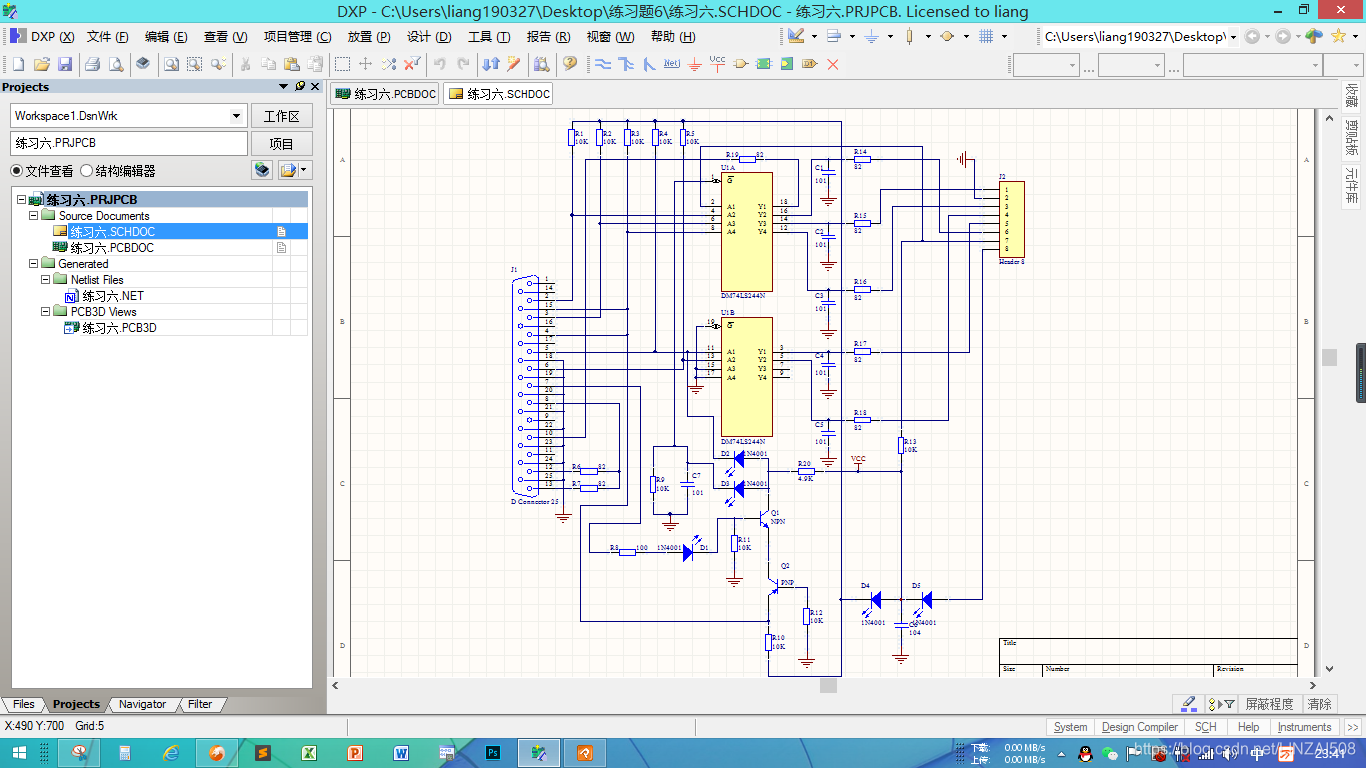Select 练习六.NET in the tree
The height and width of the screenshot is (768, 1366).
(112, 296)
